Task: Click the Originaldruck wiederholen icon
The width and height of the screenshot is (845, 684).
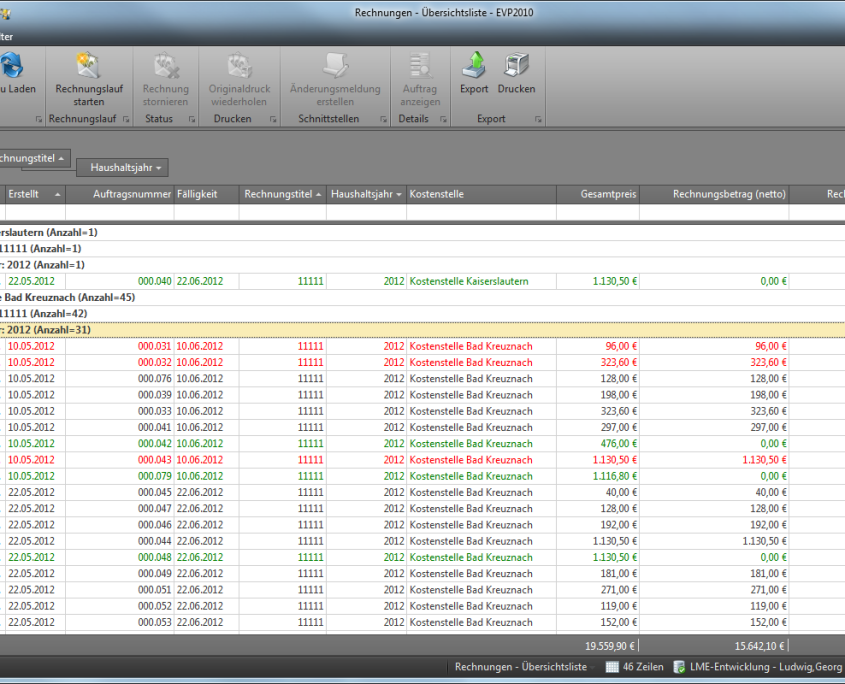Action: click(x=239, y=65)
